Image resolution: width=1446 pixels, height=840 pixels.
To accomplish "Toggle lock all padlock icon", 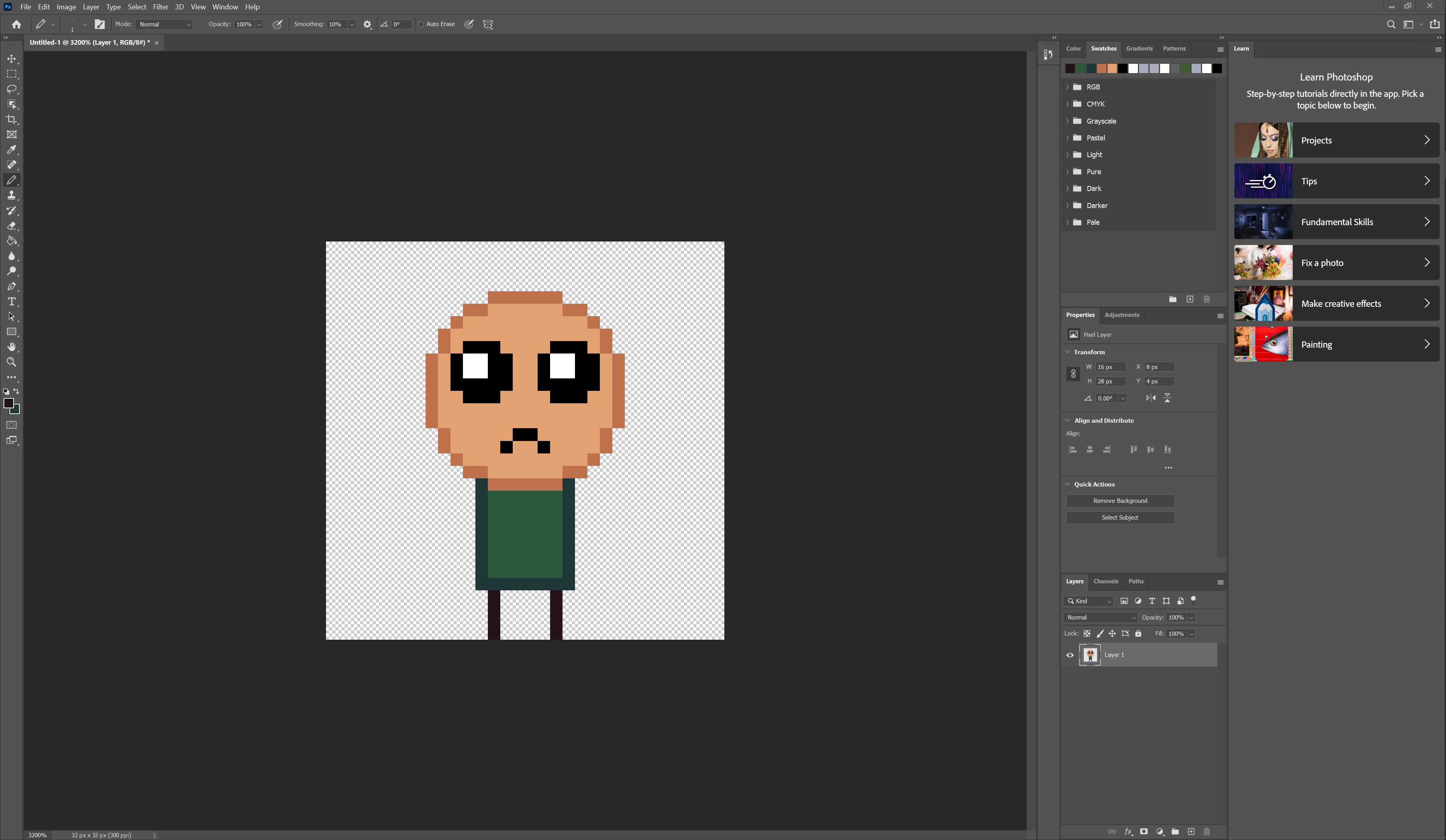I will click(1138, 633).
